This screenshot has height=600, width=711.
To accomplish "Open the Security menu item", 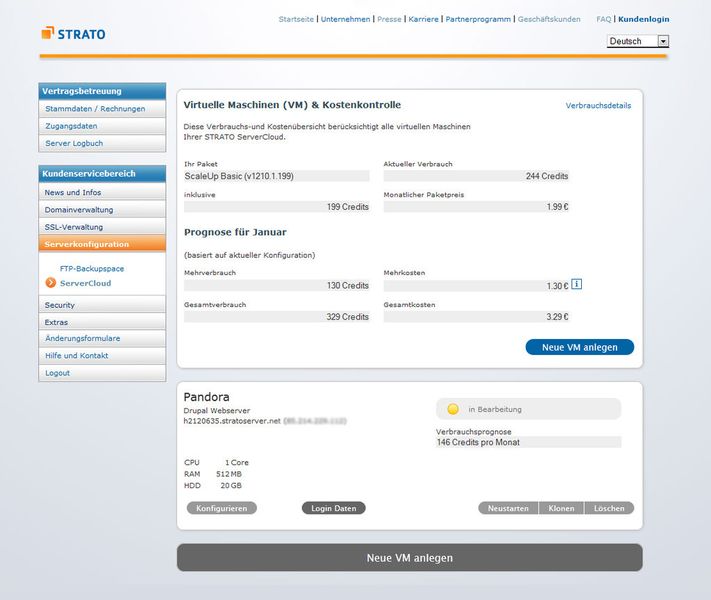I will pos(102,305).
